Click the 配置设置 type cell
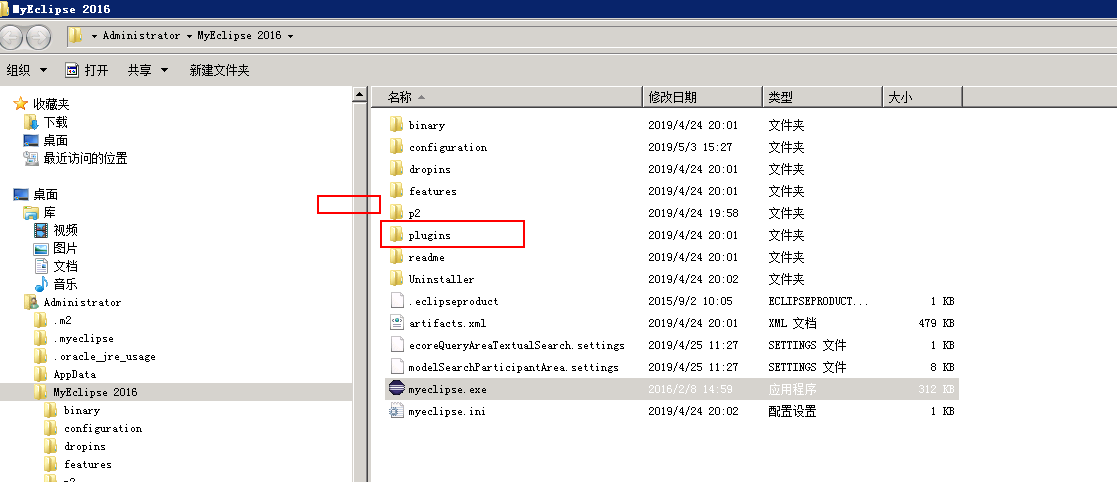 point(791,412)
